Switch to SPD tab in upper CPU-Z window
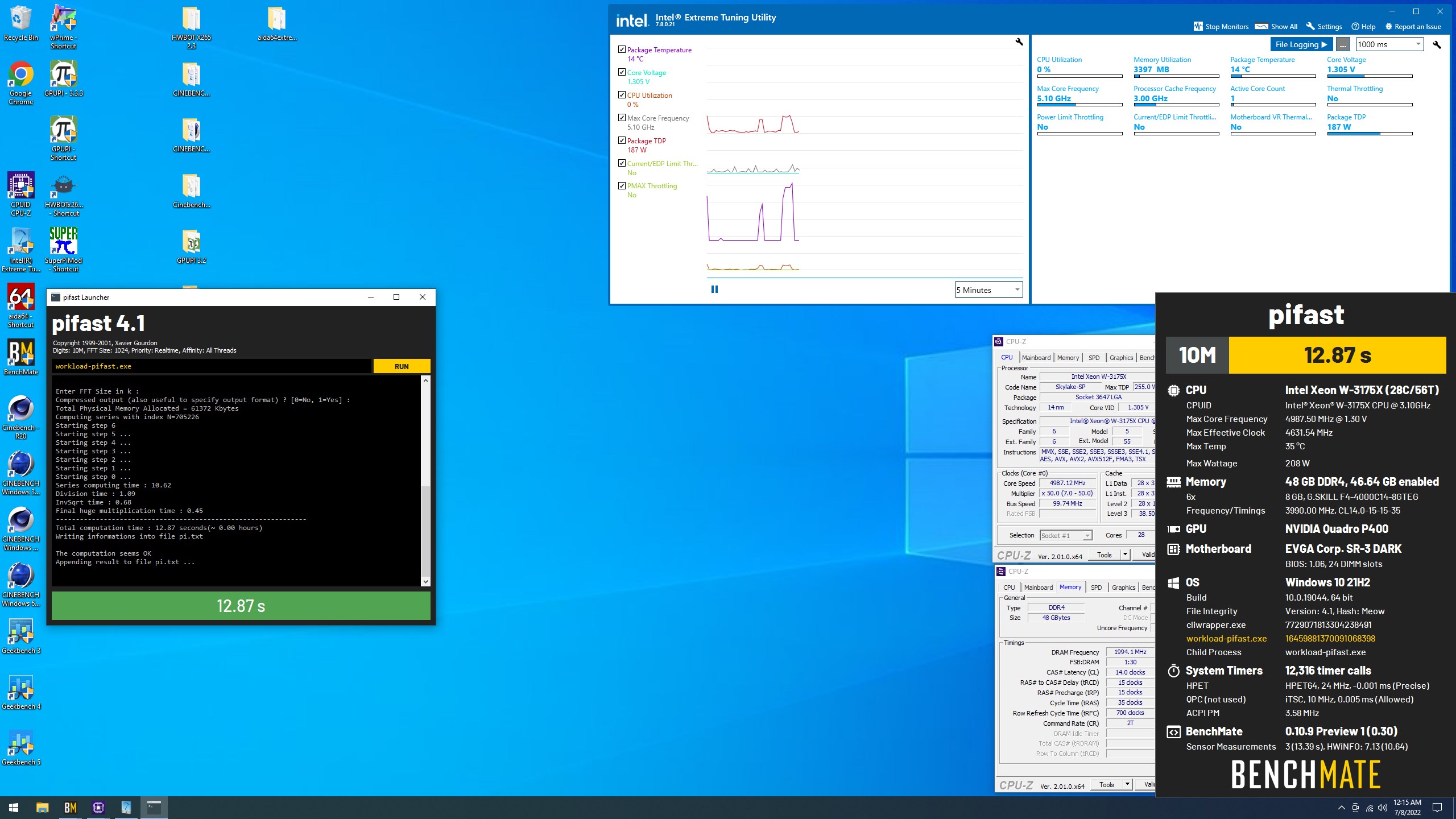This screenshot has width=1456, height=819. coord(1094,358)
